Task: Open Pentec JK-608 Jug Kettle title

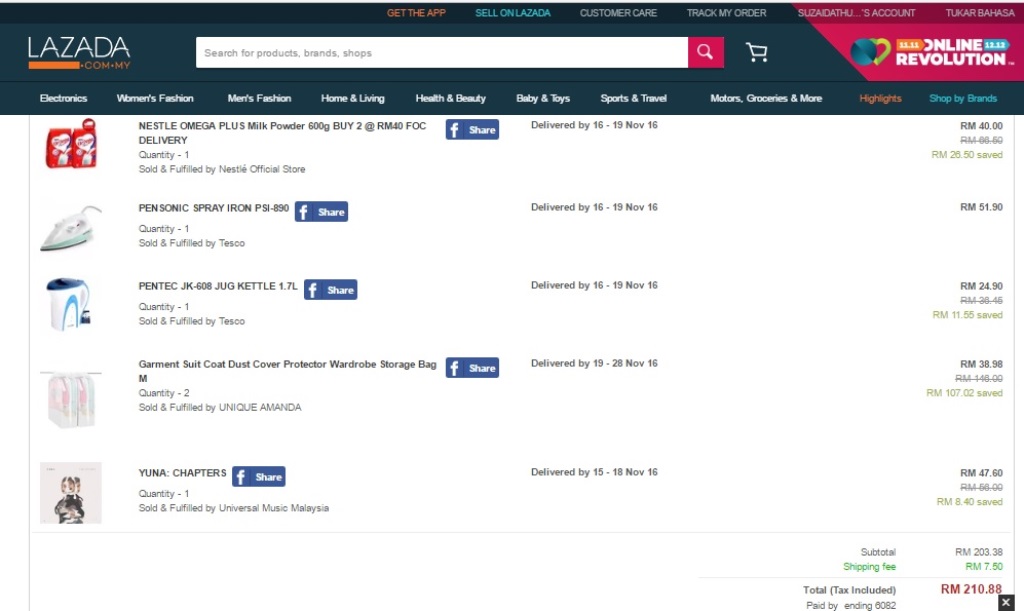Action: coord(218,286)
